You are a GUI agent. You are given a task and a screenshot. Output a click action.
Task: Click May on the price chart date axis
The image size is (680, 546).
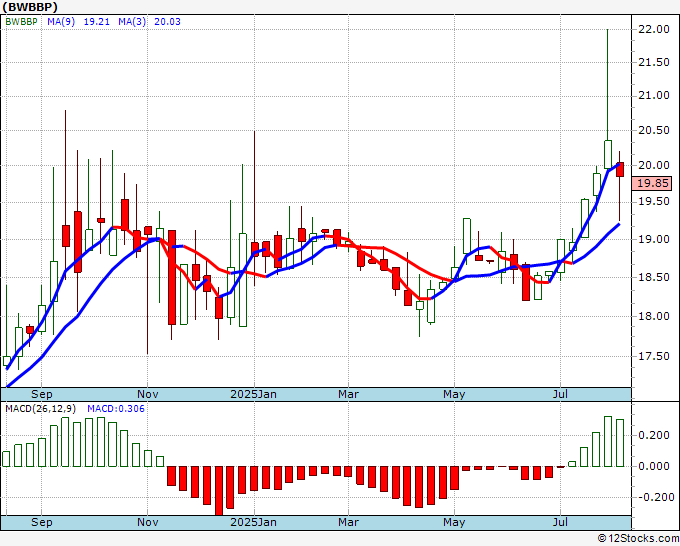(x=454, y=394)
